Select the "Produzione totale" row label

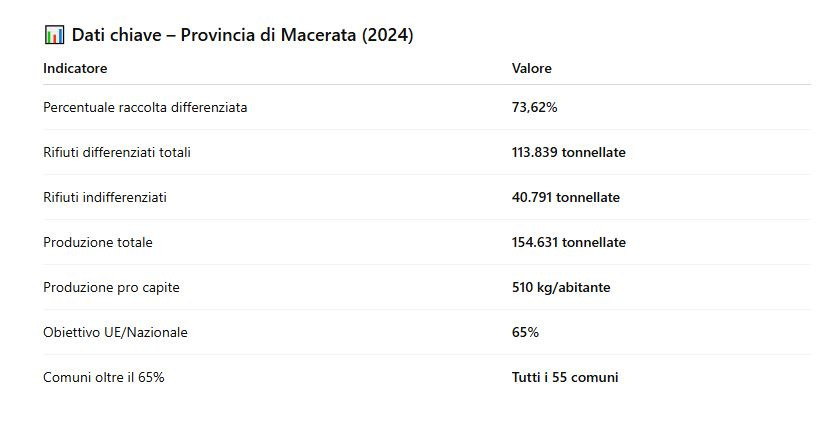click(x=98, y=242)
